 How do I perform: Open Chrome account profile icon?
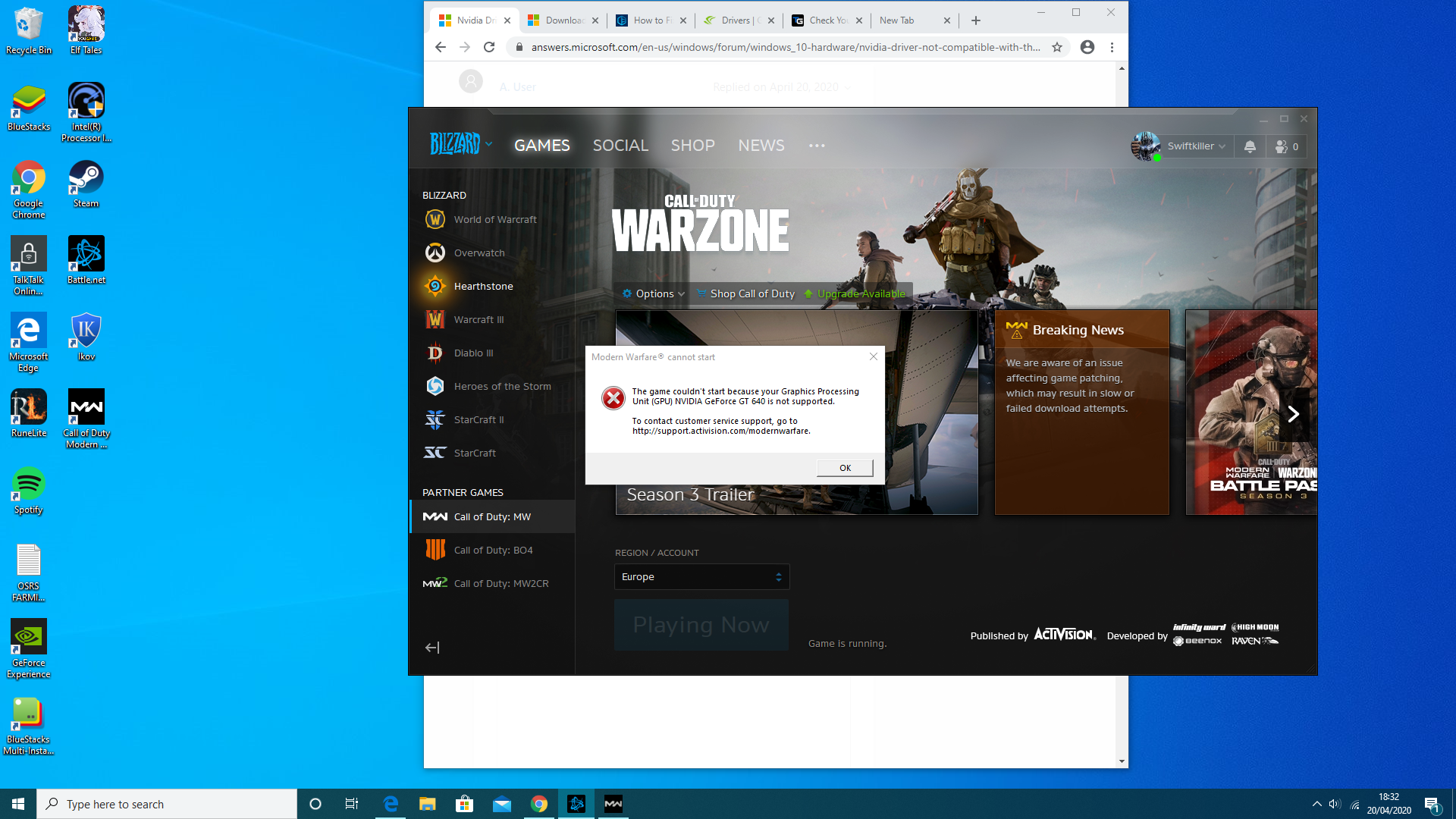(1087, 47)
